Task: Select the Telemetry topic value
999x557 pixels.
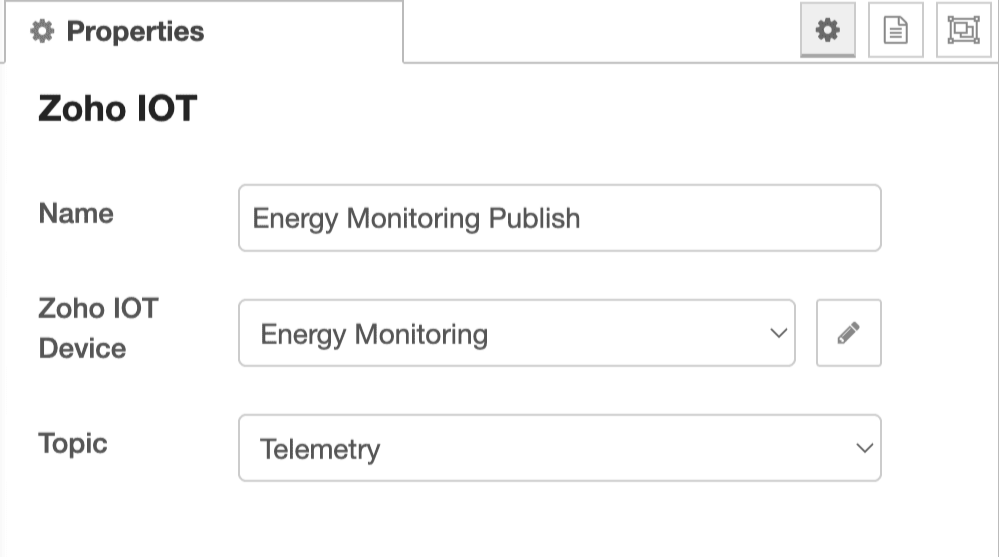Action: click(320, 449)
